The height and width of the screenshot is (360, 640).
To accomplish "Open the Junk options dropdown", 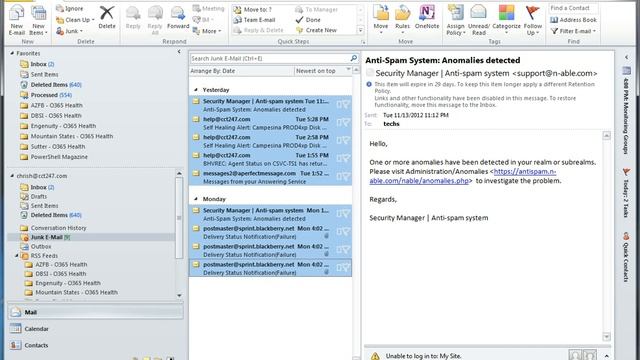I will pos(69,31).
